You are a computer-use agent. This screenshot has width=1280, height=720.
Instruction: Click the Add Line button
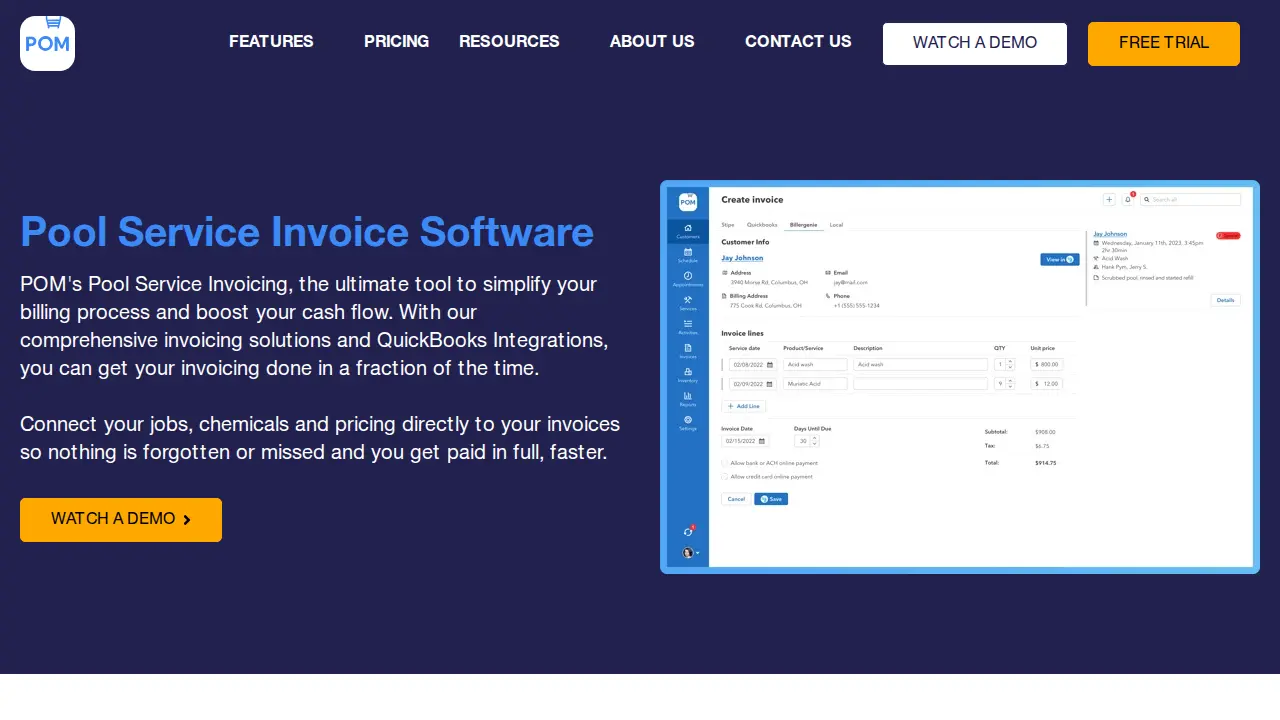744,406
